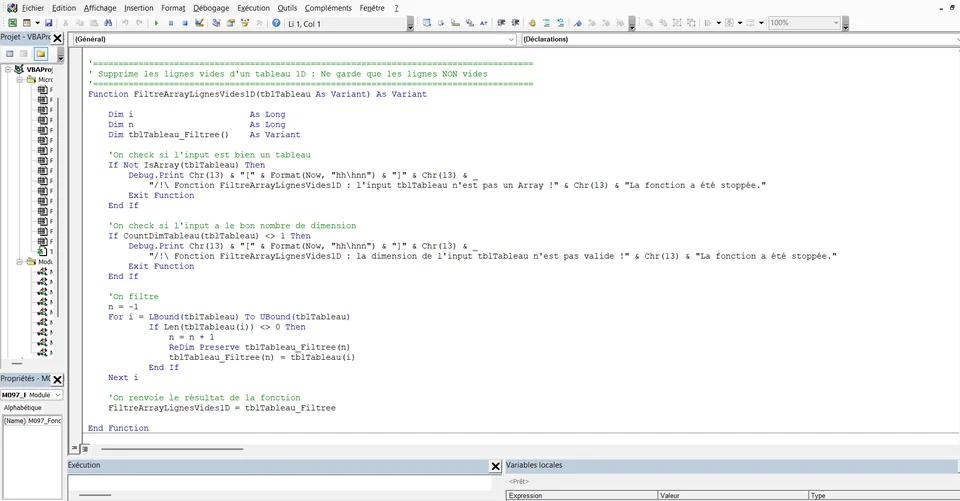Uncomment the selected block icon
The image size is (960, 501).
pyautogui.click(x=560, y=23)
